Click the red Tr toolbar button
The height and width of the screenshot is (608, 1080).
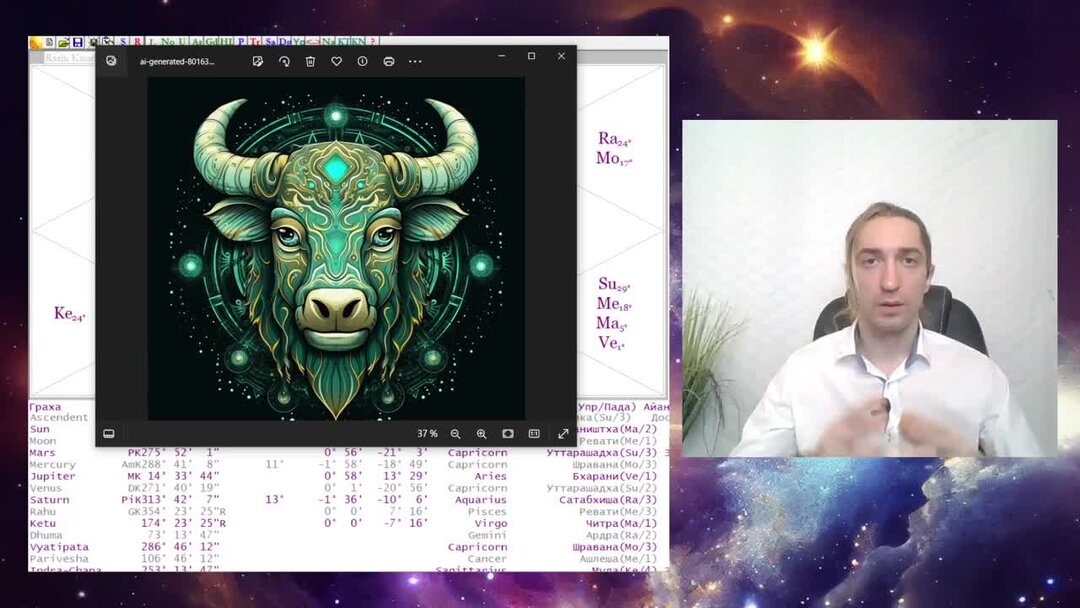(256, 42)
